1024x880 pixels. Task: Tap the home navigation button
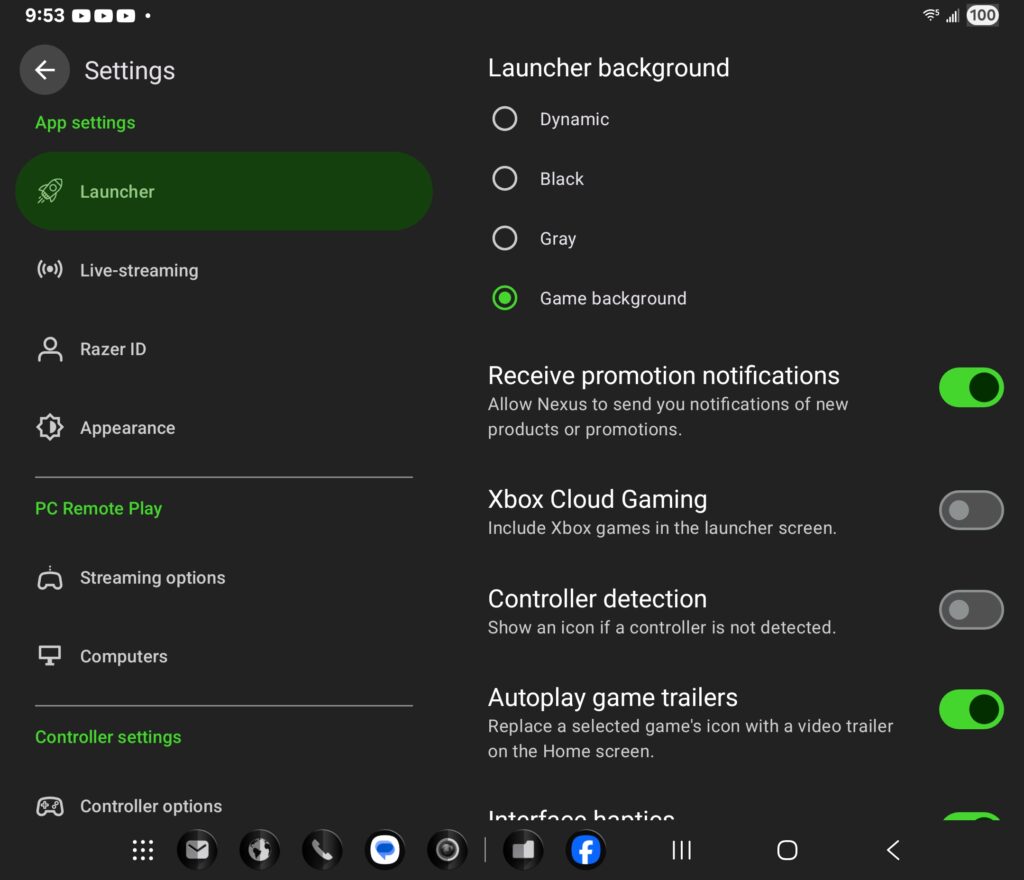point(787,850)
